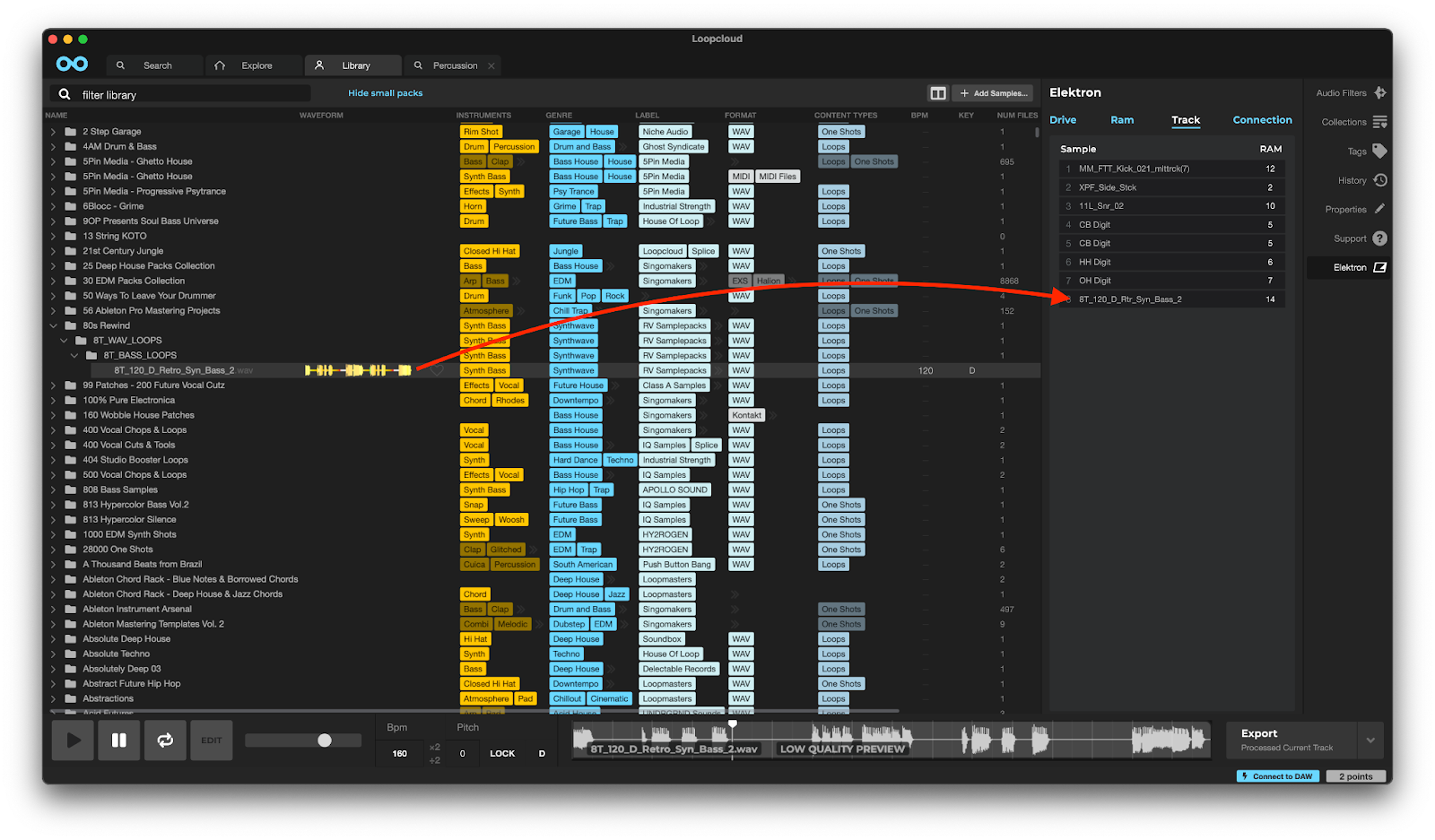Click the ÷2 tempo divider
The width and height of the screenshot is (1435, 840).
(435, 761)
